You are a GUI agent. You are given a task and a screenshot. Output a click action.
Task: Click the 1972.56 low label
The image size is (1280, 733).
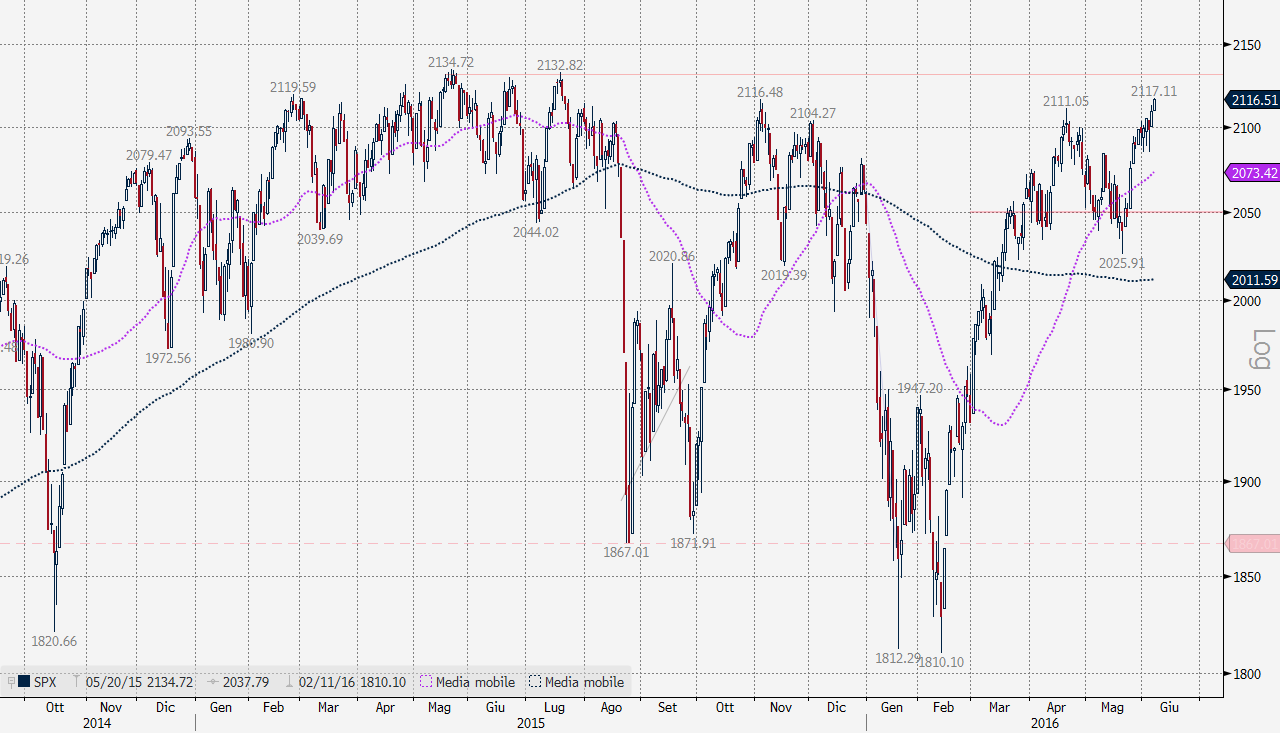tap(168, 358)
